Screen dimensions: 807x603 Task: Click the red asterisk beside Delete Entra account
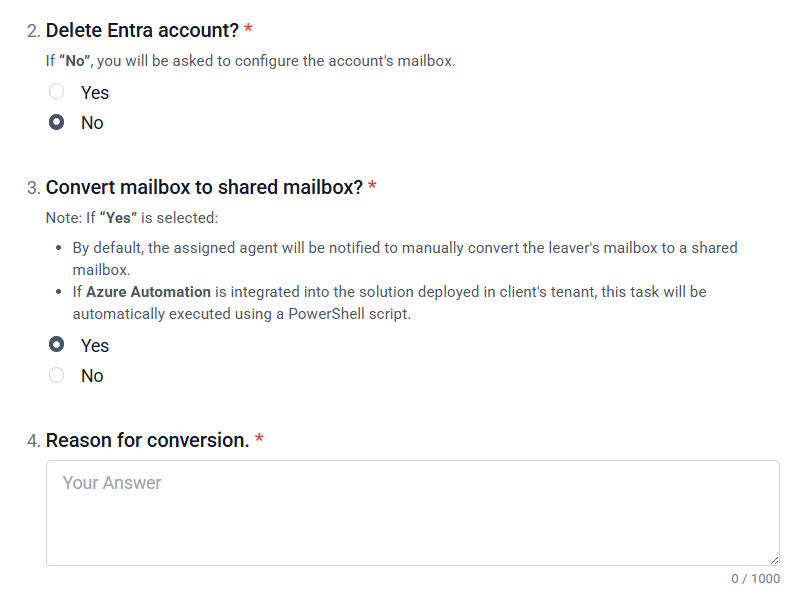248,31
